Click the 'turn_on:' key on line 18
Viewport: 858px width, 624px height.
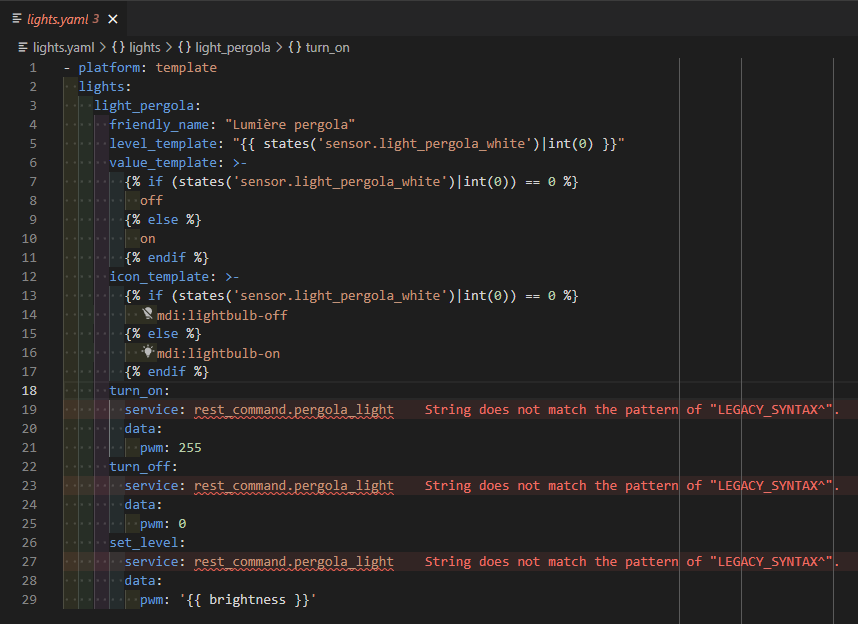140,391
